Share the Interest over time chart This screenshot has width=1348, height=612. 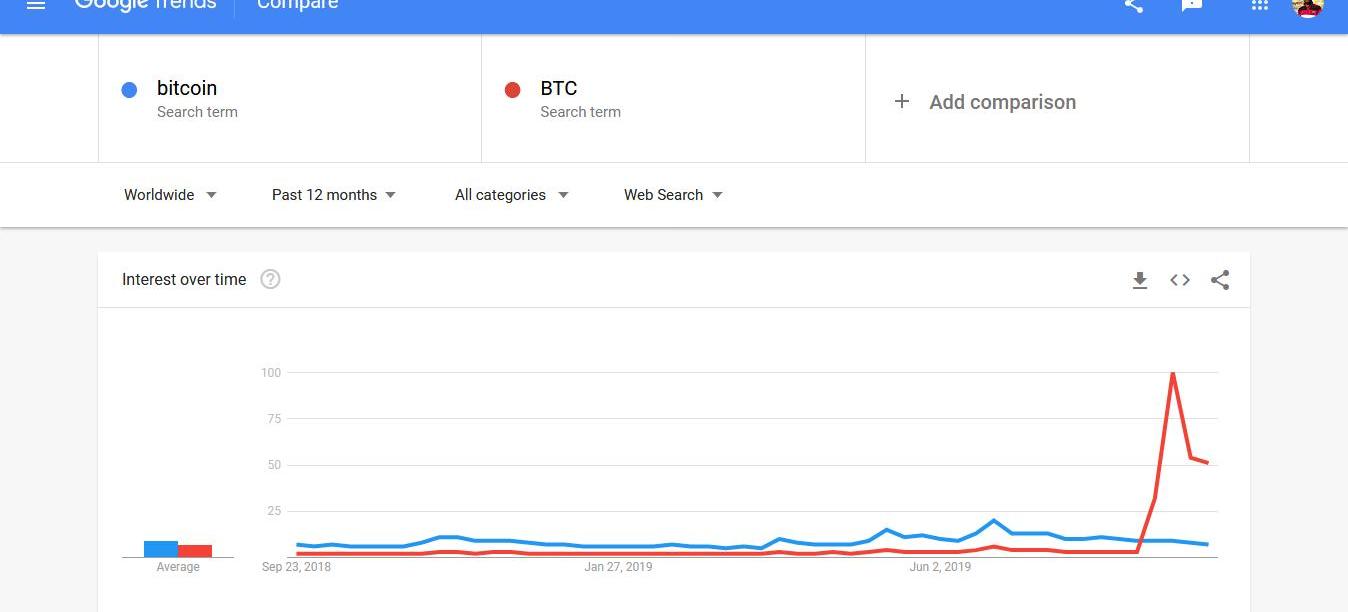[x=1220, y=281]
